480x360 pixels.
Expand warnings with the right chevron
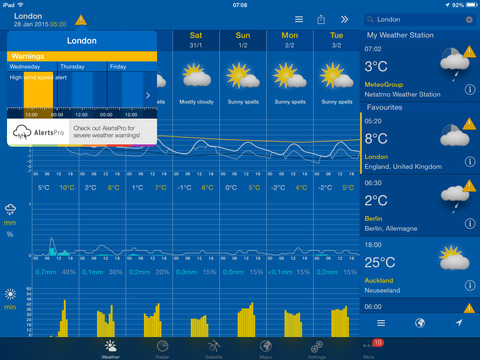pyautogui.click(x=148, y=95)
